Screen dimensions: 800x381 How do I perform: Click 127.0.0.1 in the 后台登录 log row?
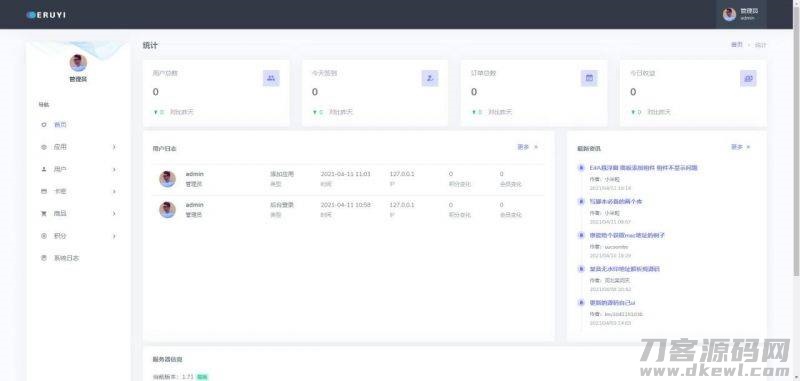pos(402,205)
